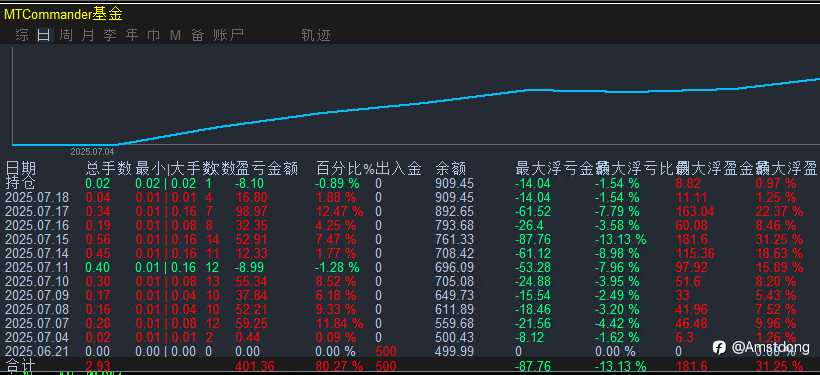Click the 百分比% column header

click(x=346, y=168)
